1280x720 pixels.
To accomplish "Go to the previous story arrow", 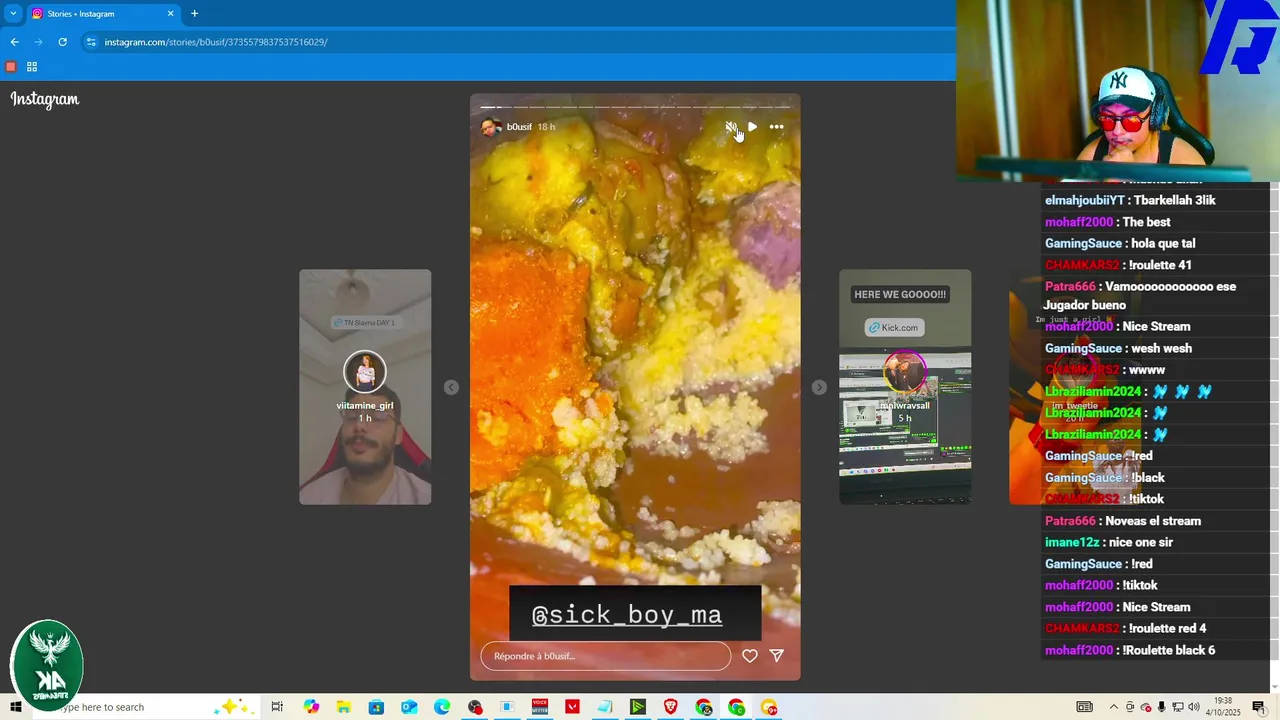I will point(451,387).
